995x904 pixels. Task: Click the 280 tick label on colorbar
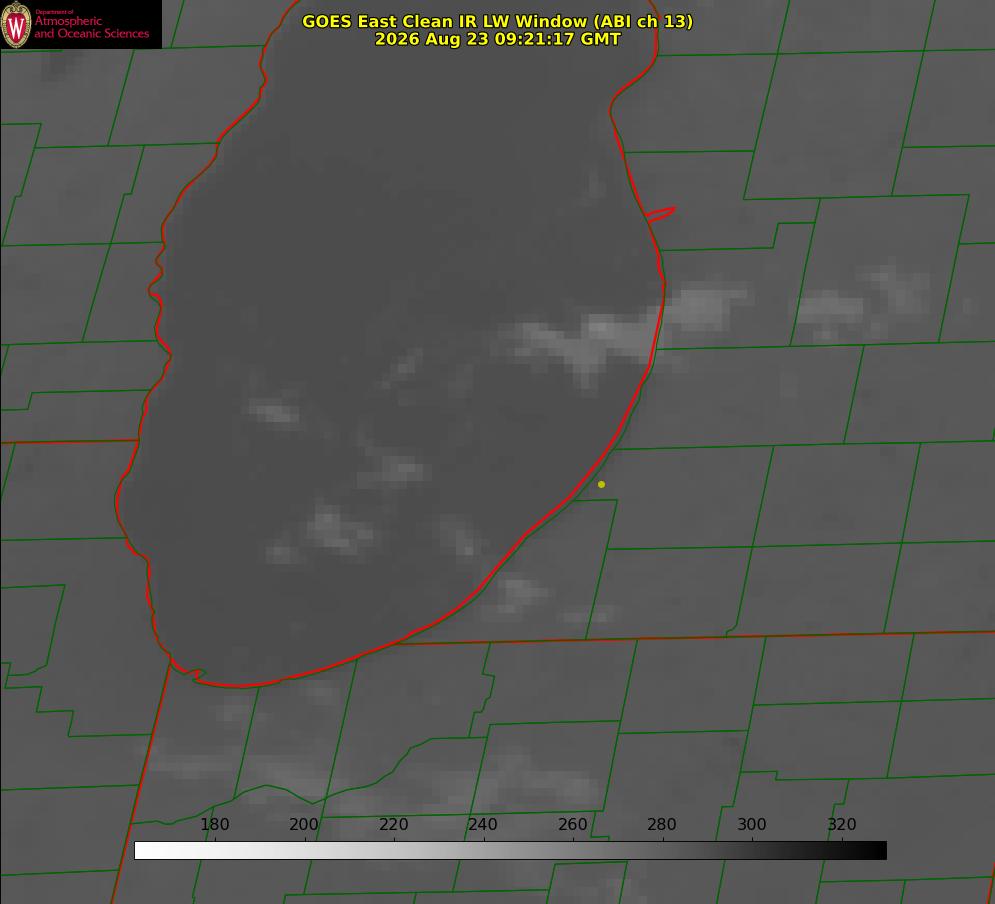(x=661, y=824)
